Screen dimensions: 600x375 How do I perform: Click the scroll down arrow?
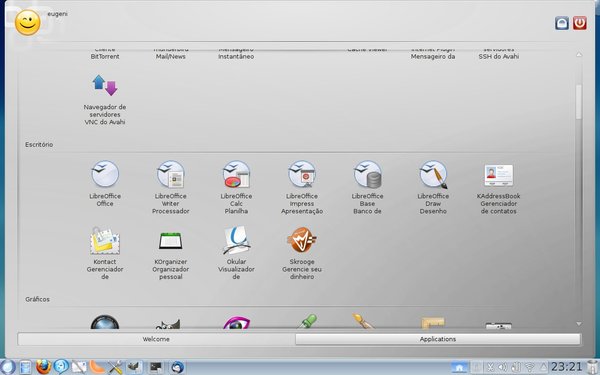tap(579, 324)
